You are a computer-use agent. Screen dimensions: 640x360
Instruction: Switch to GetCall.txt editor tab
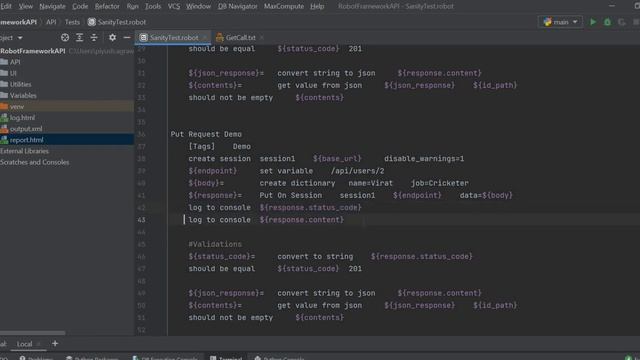[x=240, y=38]
